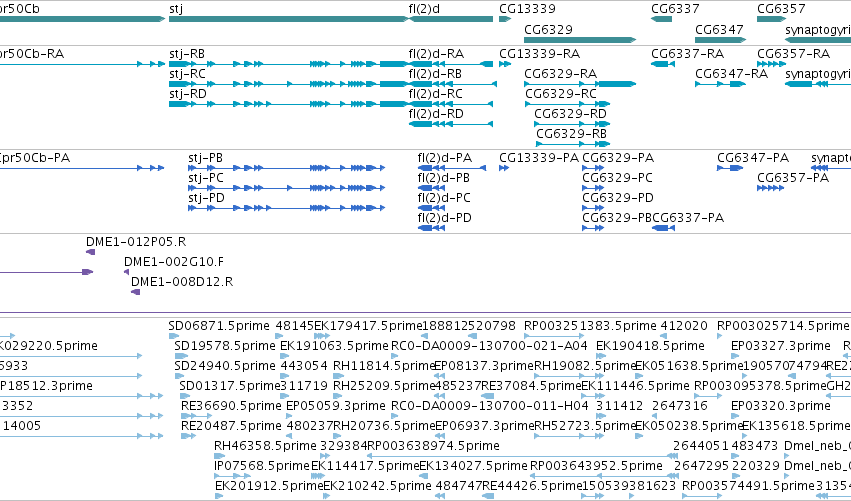Click the stj-RC transcript label
Viewport: 851px width, 501px height.
(x=187, y=74)
